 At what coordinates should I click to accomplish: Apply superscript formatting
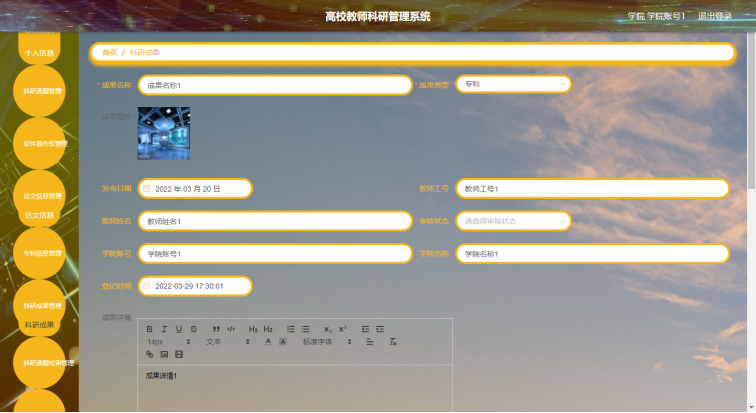[x=343, y=329]
